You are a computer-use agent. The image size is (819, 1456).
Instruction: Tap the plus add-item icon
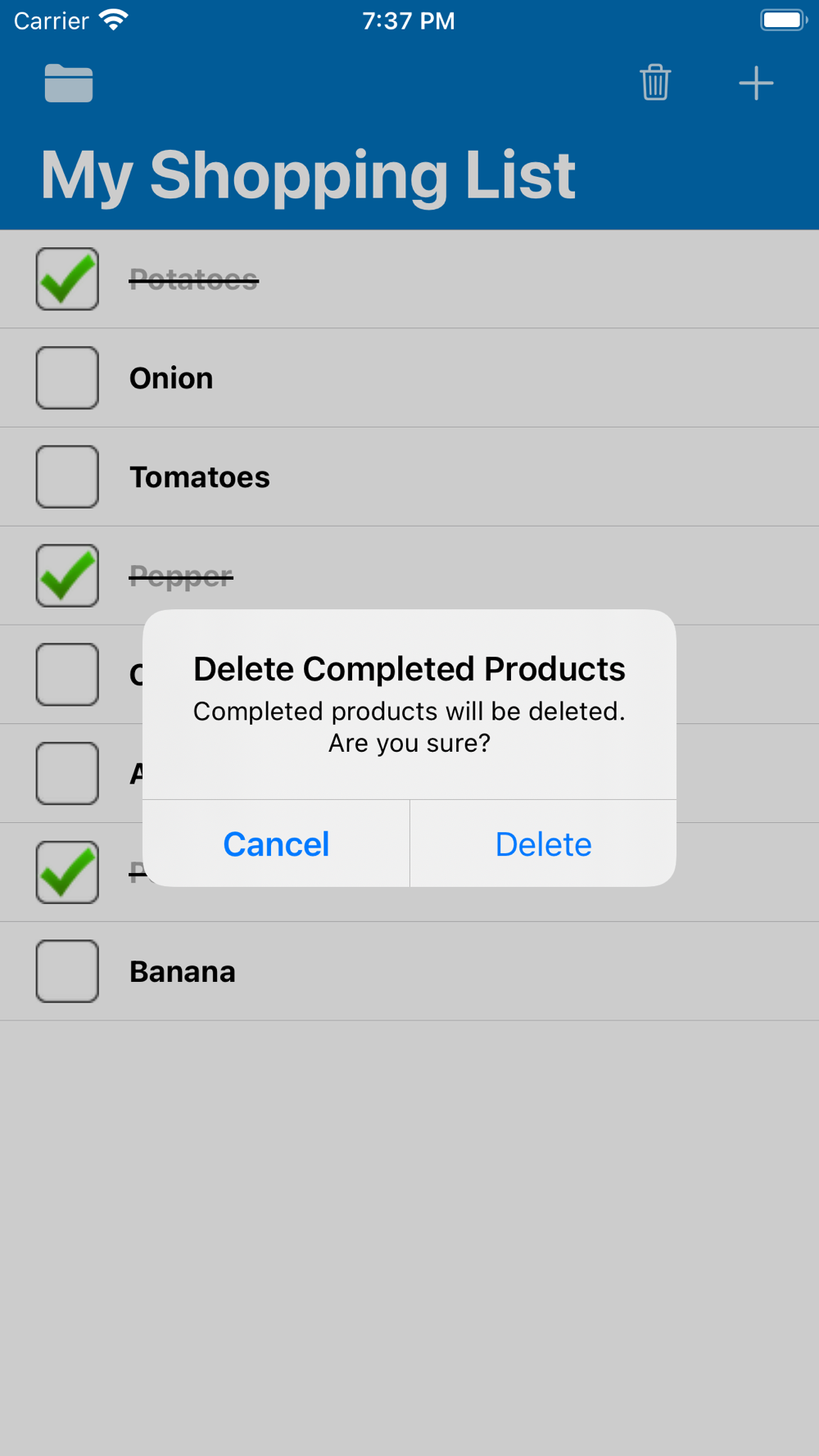756,84
